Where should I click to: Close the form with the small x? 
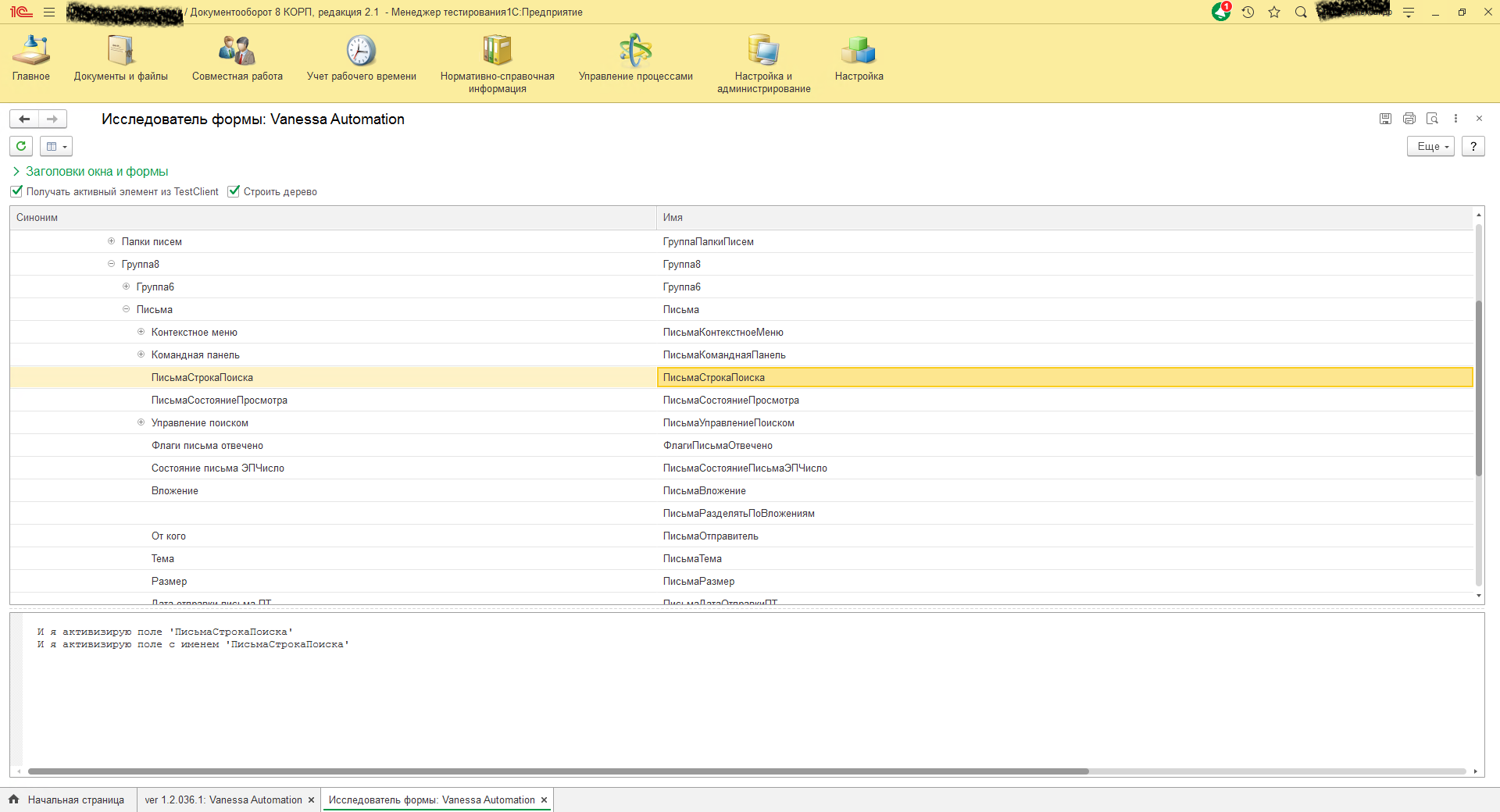(1479, 119)
